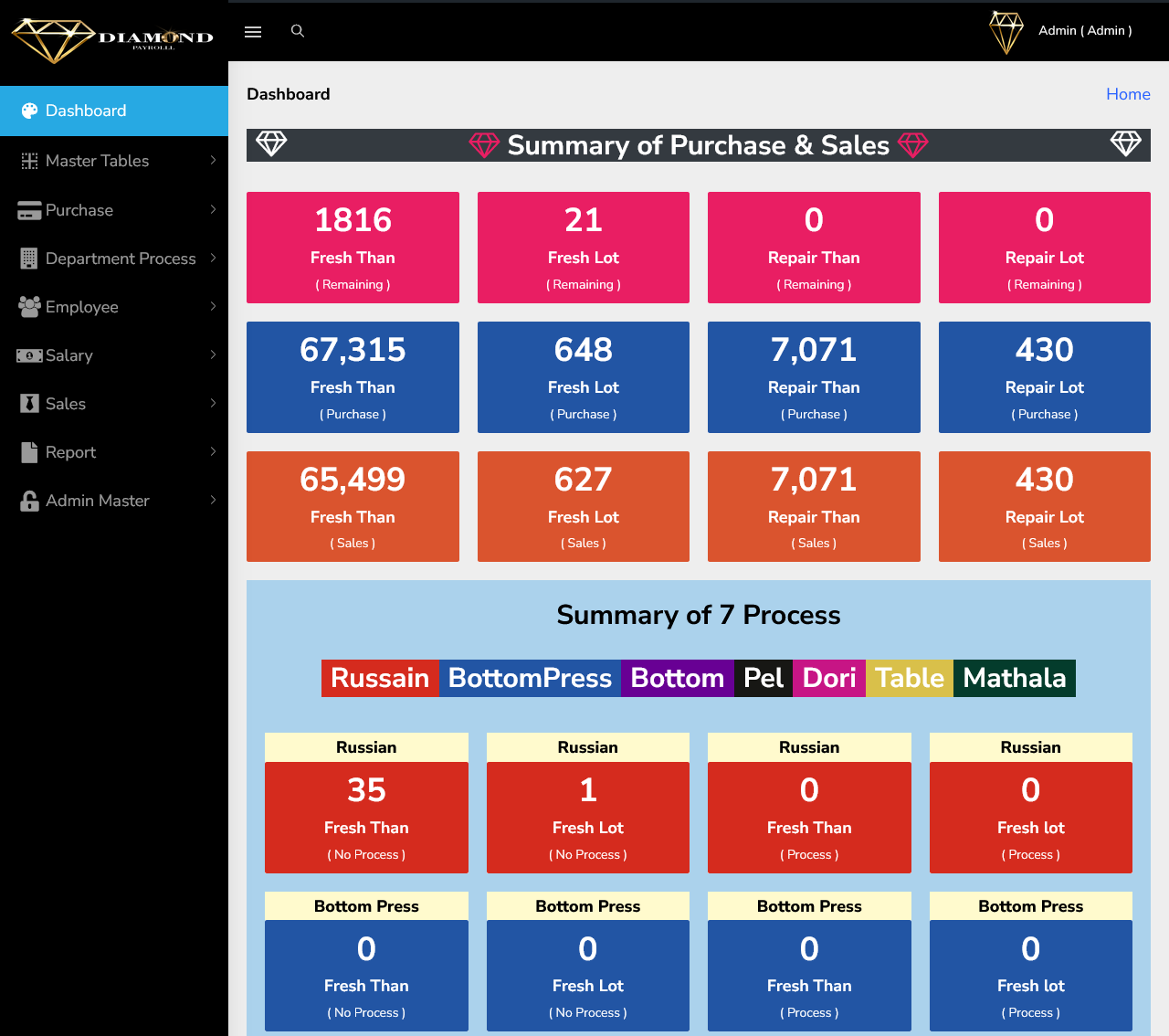Select the Dori process tab
Image resolution: width=1169 pixels, height=1036 pixels.
828,678
